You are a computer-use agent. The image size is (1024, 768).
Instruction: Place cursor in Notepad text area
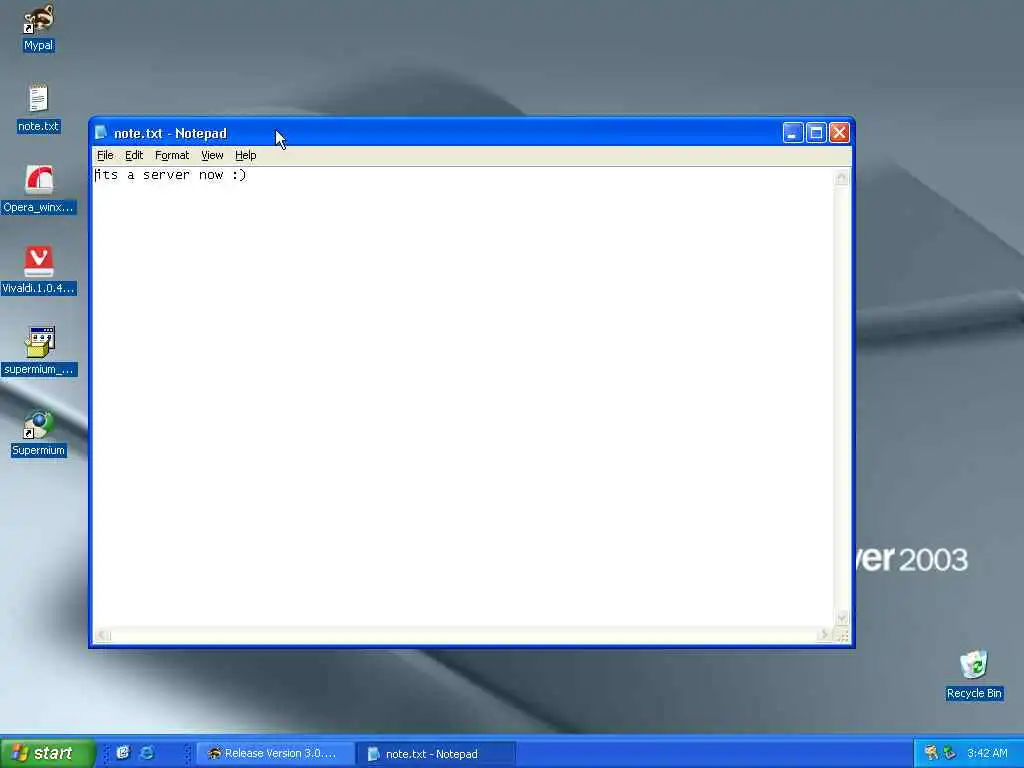pyautogui.click(x=462, y=398)
